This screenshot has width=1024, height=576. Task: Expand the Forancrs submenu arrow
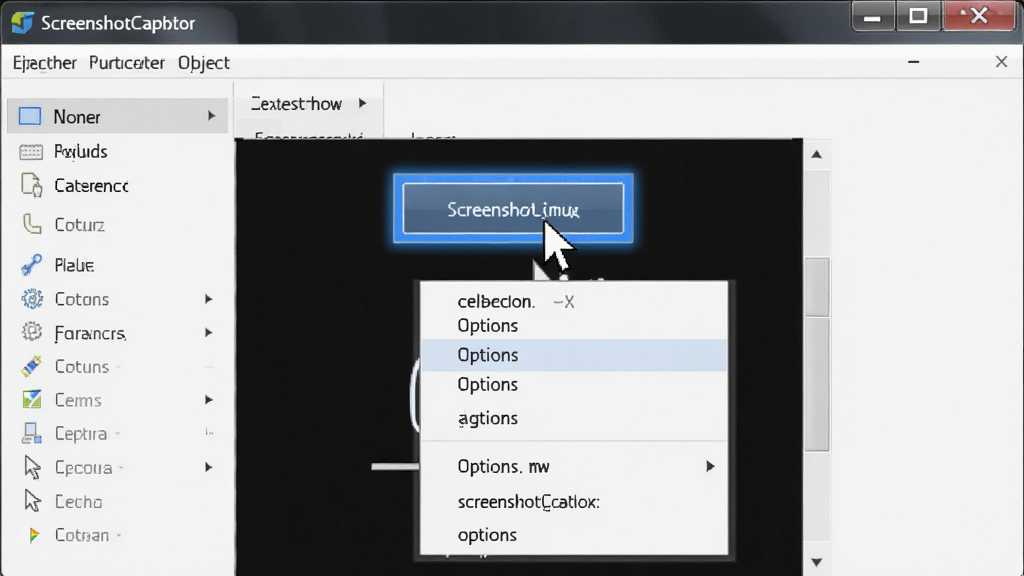[x=208, y=332]
